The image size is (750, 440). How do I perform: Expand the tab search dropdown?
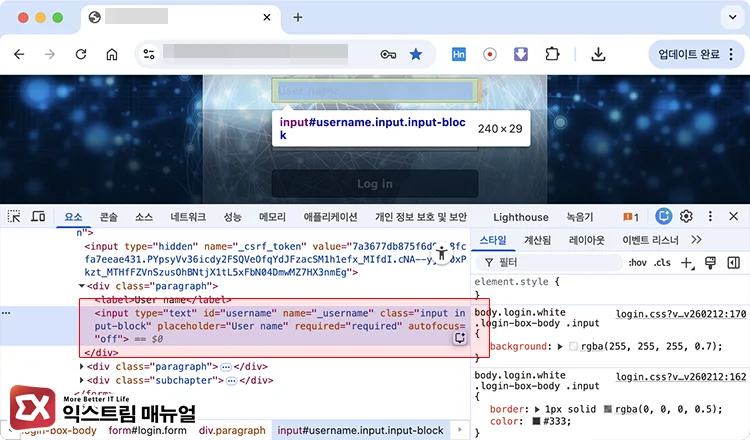click(x=732, y=18)
